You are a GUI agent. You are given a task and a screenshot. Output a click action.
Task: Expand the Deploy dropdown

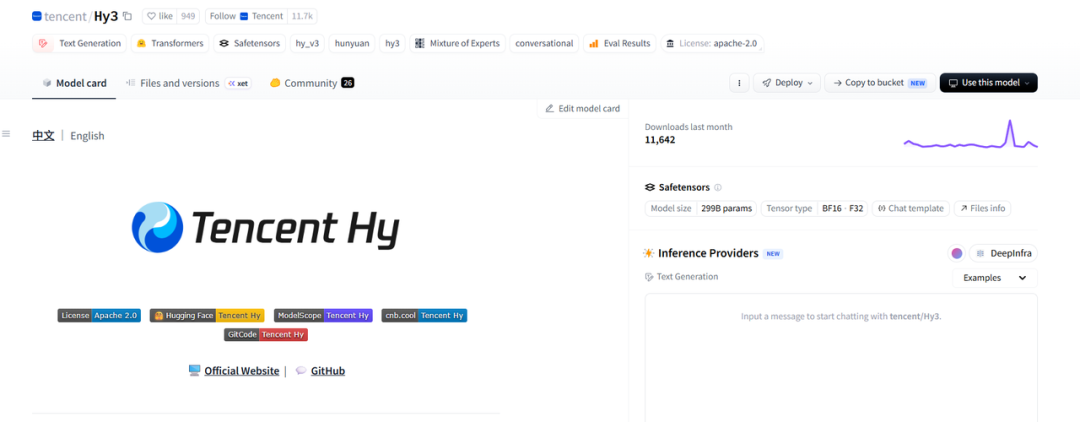[x=787, y=83]
